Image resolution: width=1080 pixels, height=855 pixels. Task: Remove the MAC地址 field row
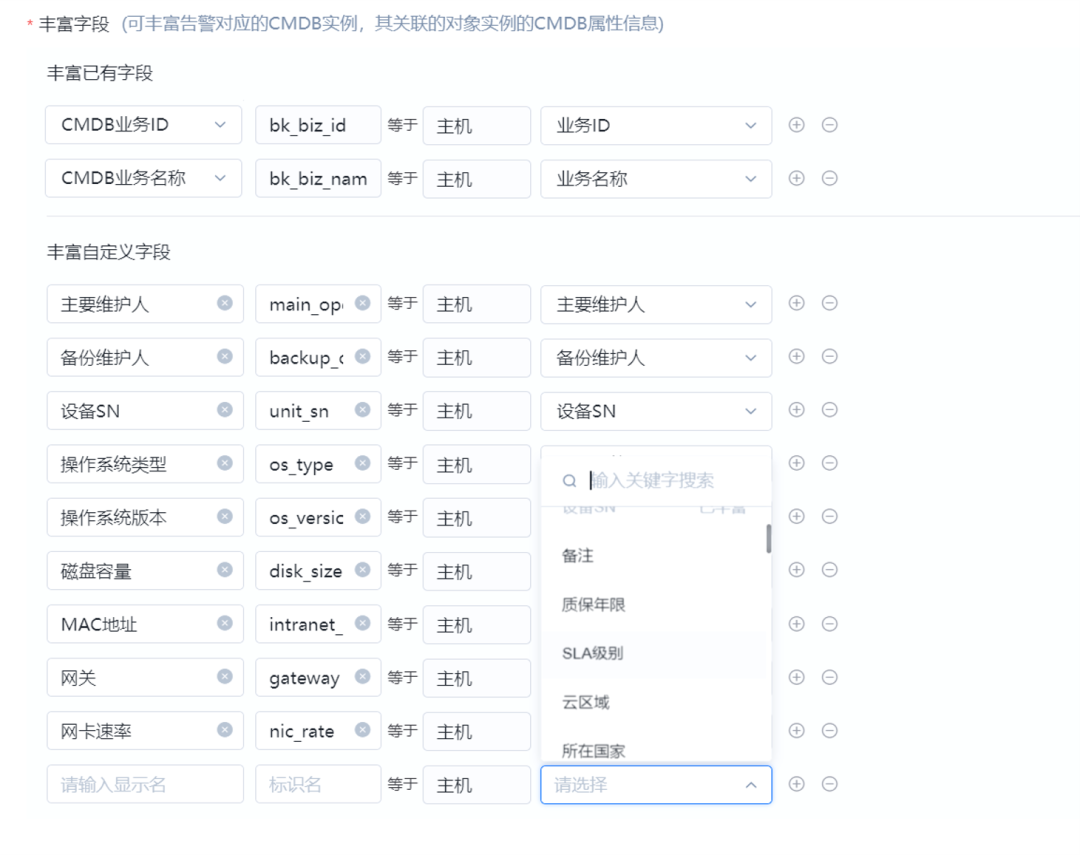coord(829,624)
